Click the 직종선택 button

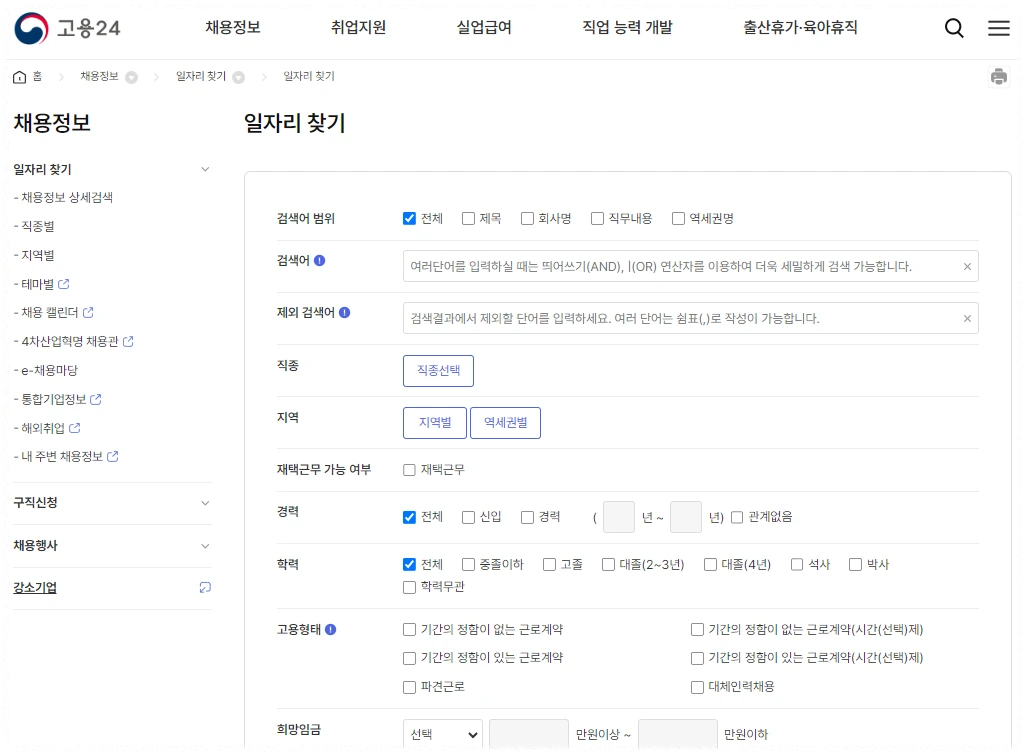[x=438, y=370]
